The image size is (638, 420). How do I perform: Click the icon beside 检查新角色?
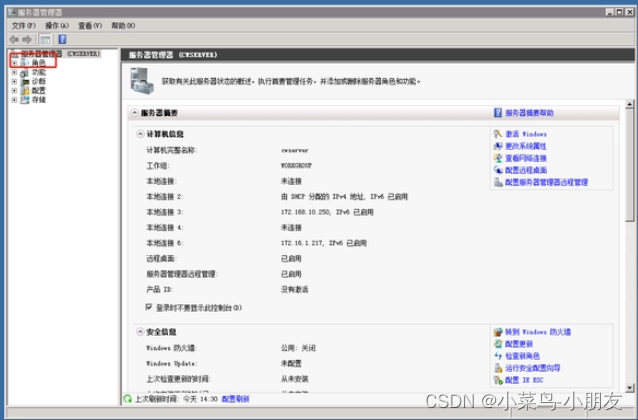tap(498, 356)
